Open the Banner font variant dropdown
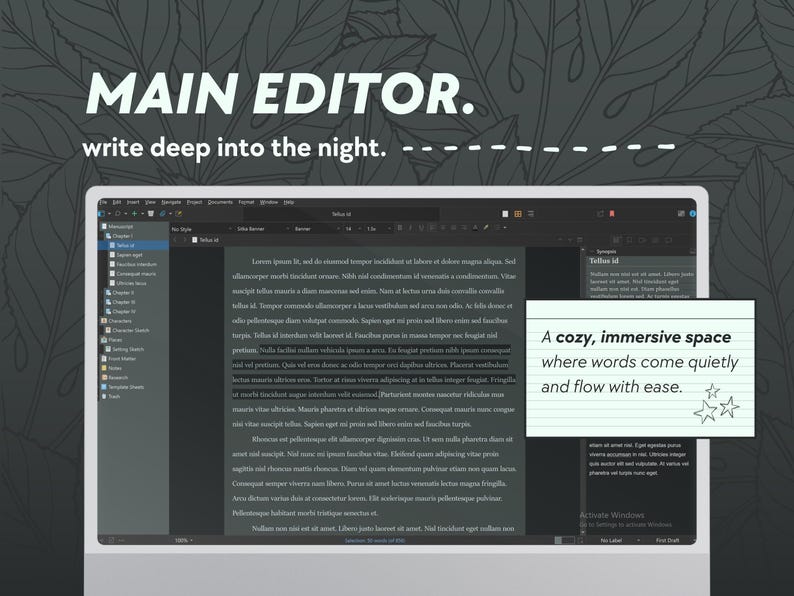794x596 pixels. point(317,229)
